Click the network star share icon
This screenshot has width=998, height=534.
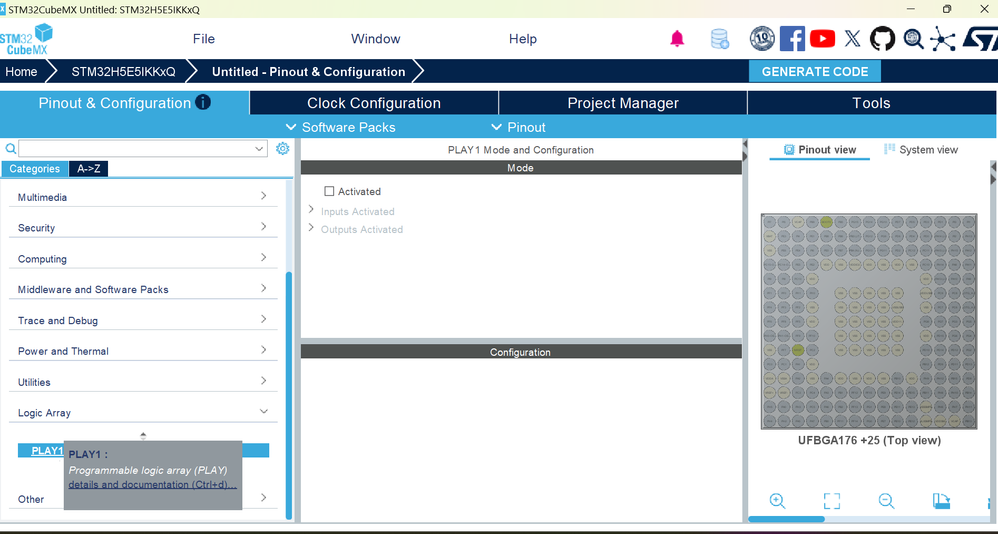943,39
